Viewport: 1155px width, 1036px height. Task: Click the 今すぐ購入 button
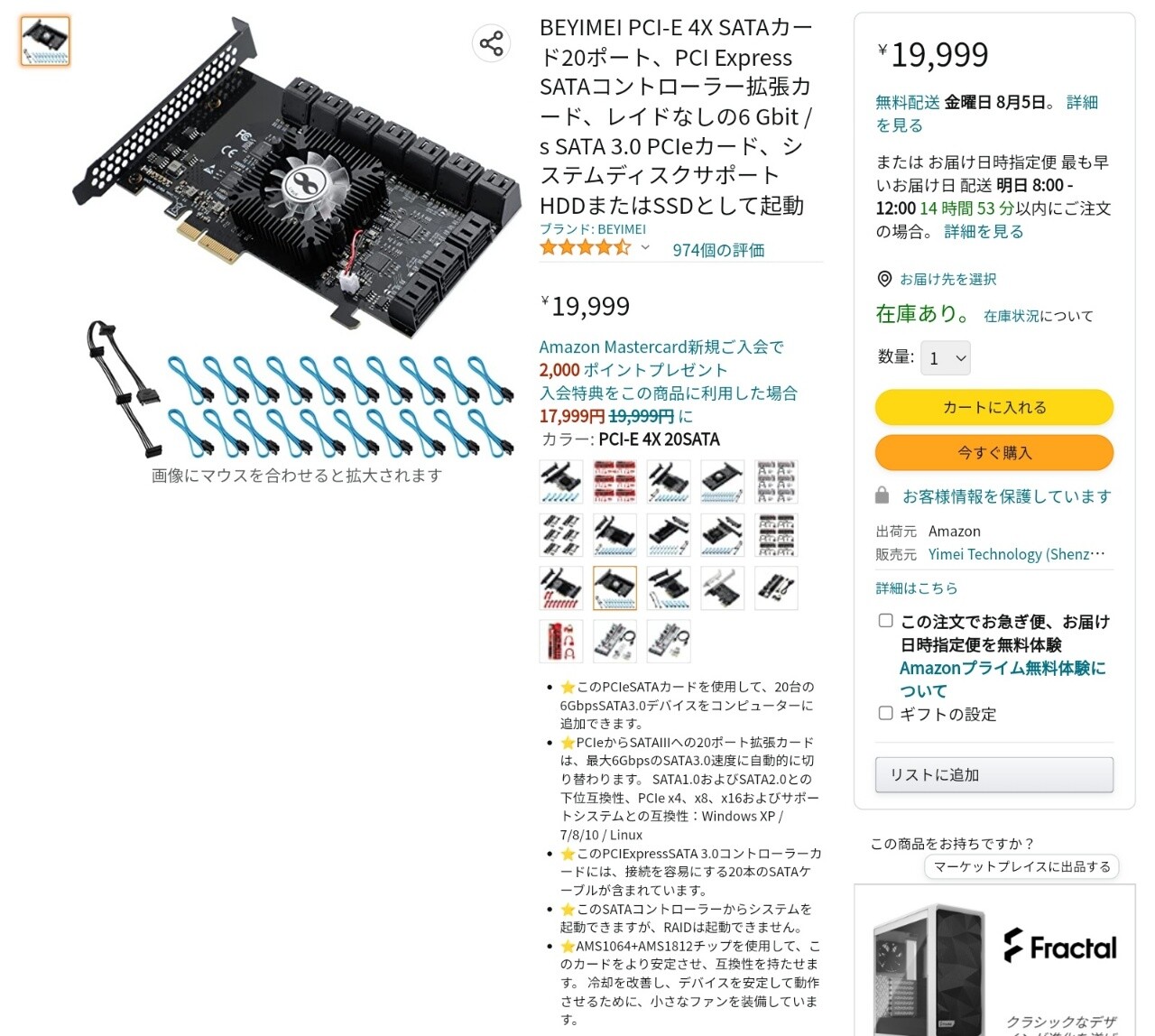[994, 452]
